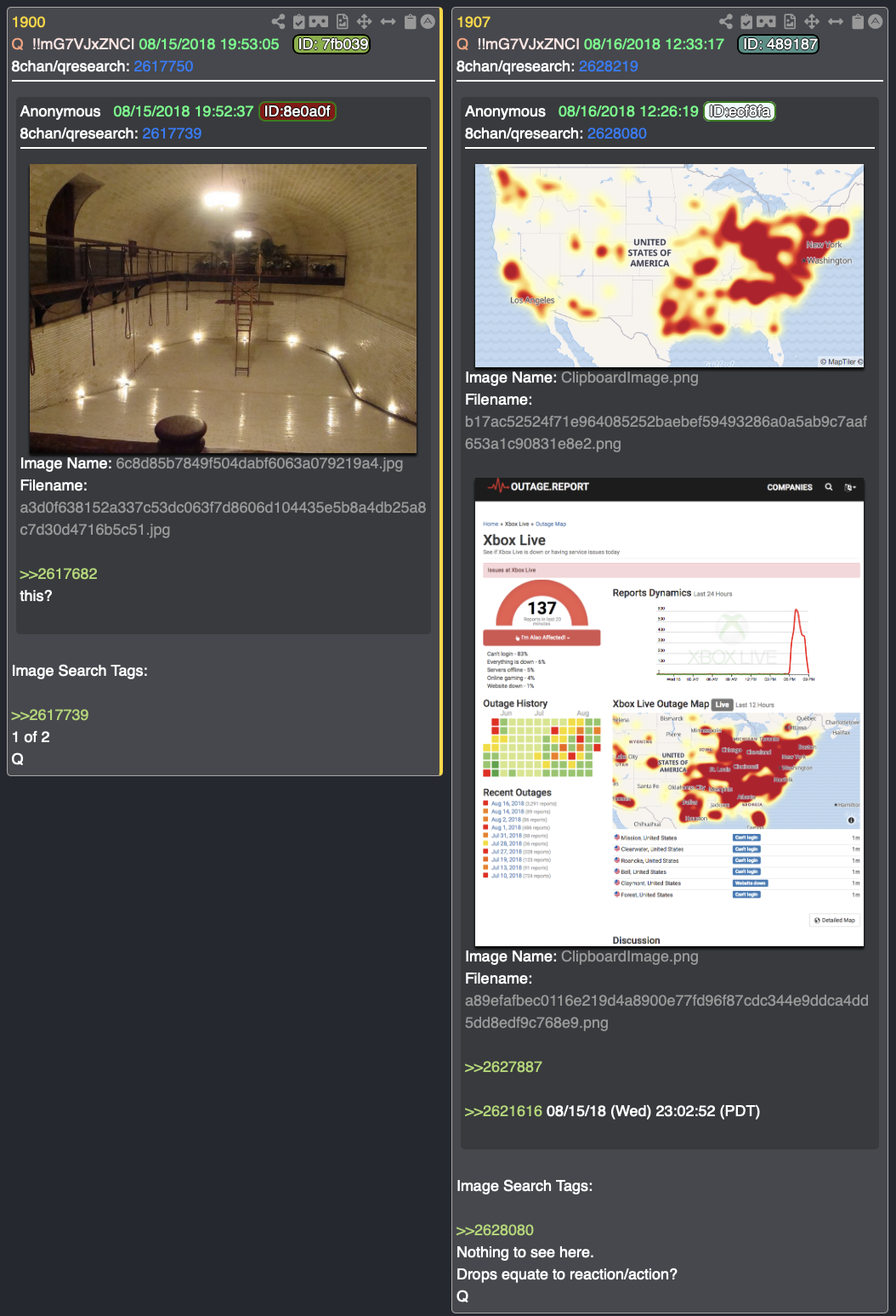Viewport: 896px width, 1316px height.
Task: Open the Anonymous post link 2617739
Action: [x=172, y=133]
